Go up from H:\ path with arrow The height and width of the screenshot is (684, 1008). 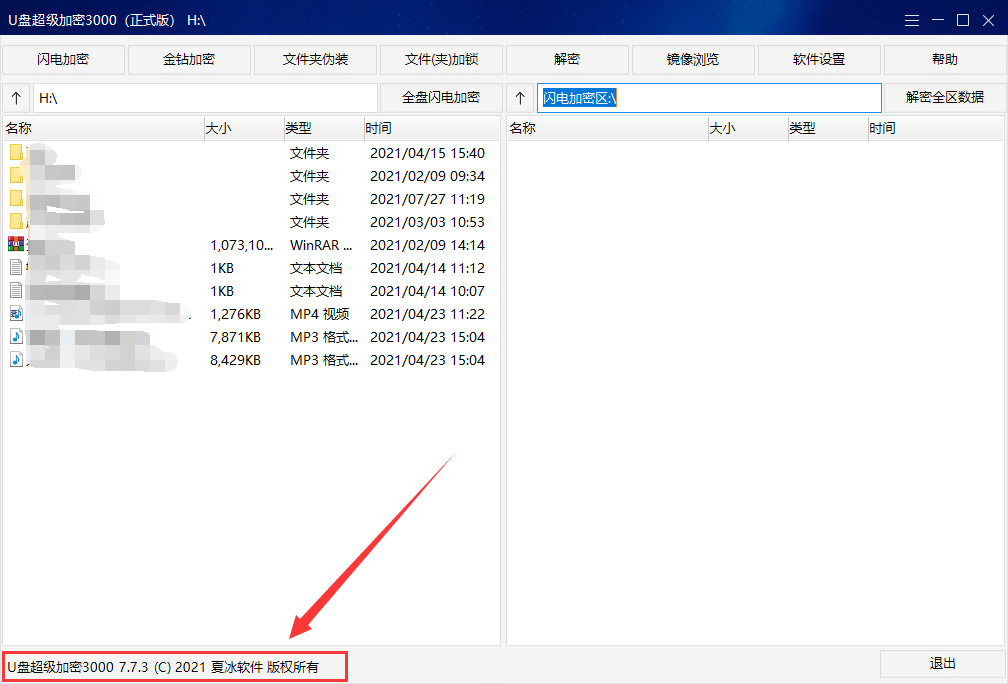(x=17, y=98)
